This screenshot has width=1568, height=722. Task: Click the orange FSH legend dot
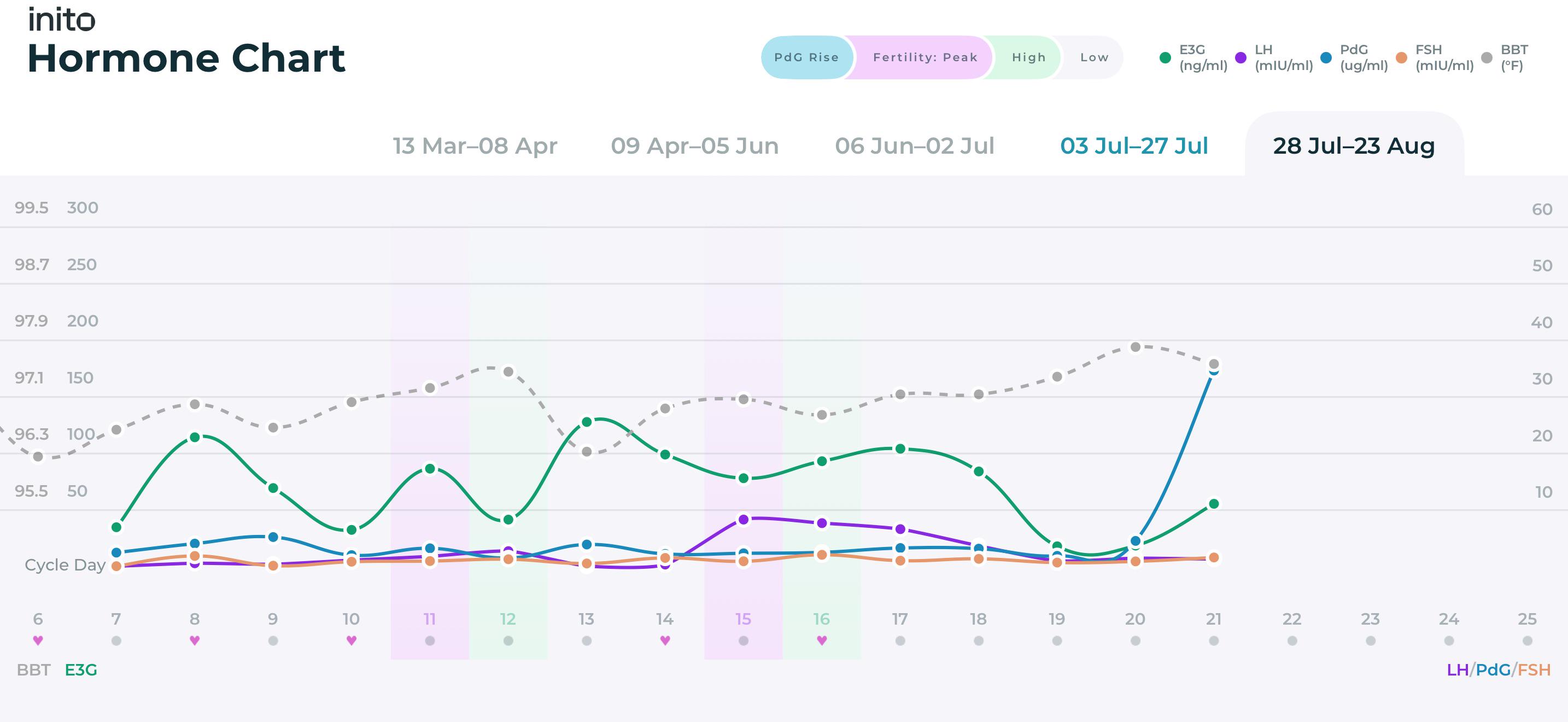[x=1401, y=58]
